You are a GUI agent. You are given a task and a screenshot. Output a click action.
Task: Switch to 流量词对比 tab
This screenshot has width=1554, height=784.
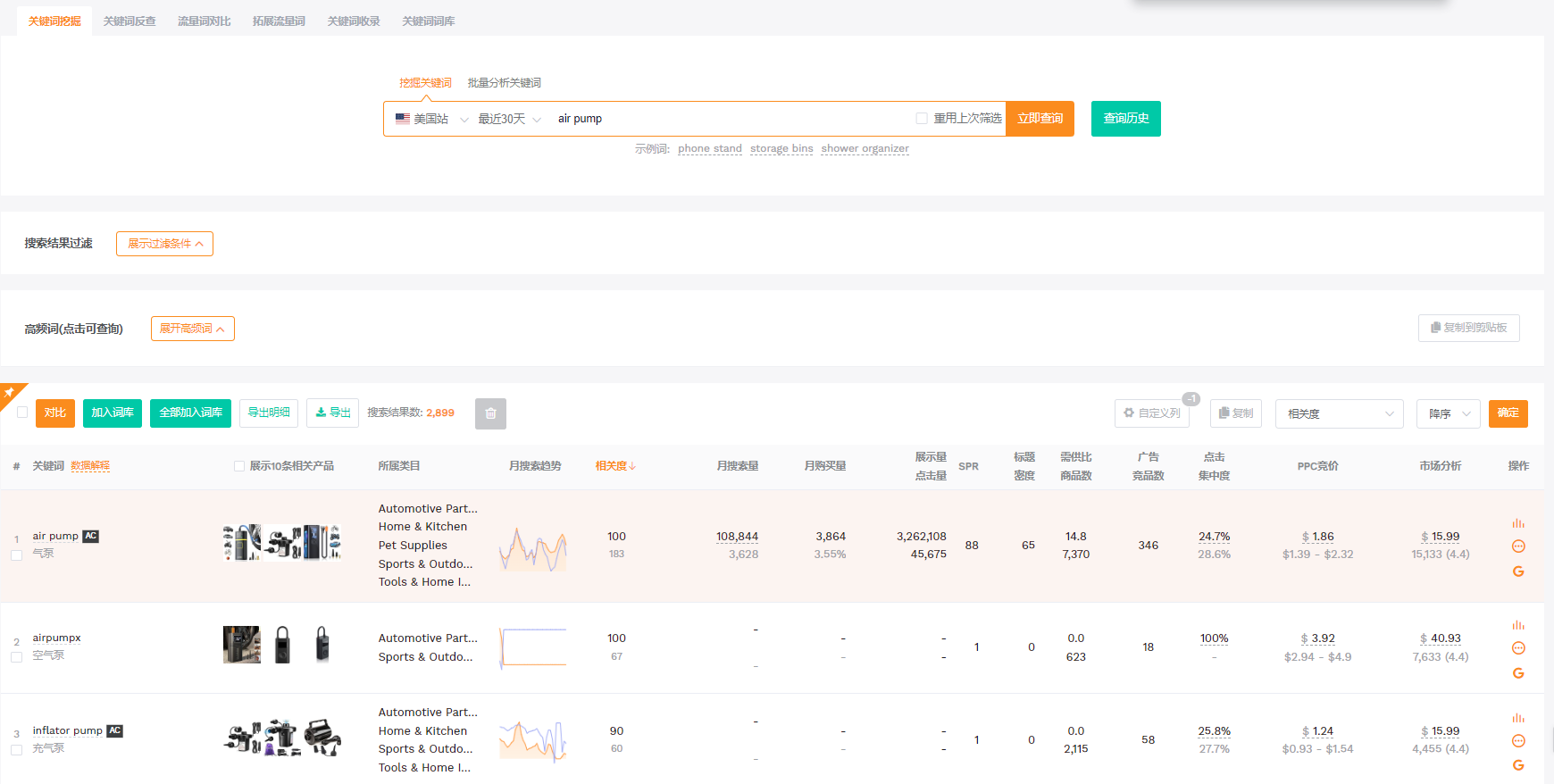204,21
